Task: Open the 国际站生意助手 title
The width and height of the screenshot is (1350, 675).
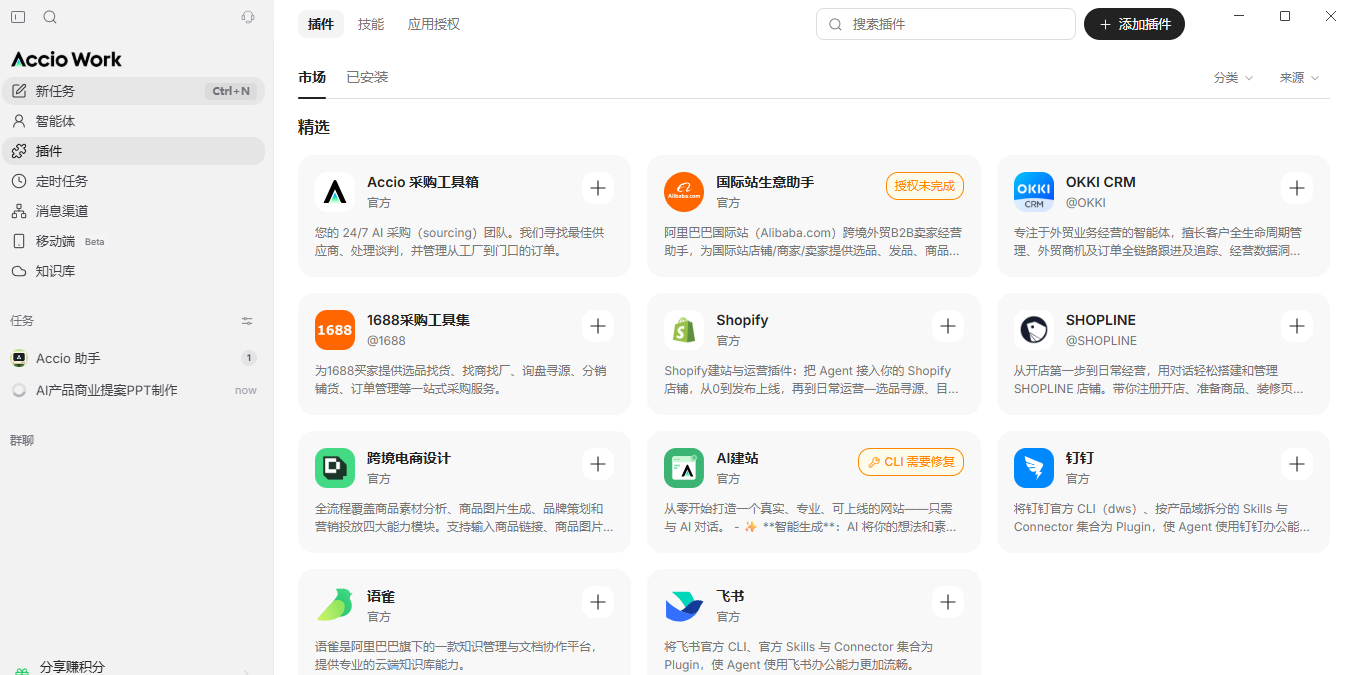Action: (x=765, y=182)
